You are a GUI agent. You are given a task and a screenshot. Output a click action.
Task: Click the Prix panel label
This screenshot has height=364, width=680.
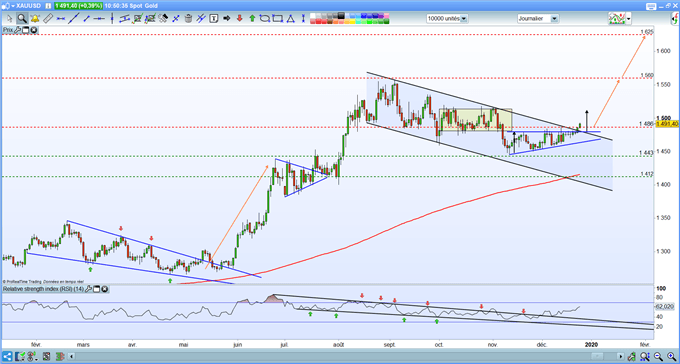tap(7, 30)
